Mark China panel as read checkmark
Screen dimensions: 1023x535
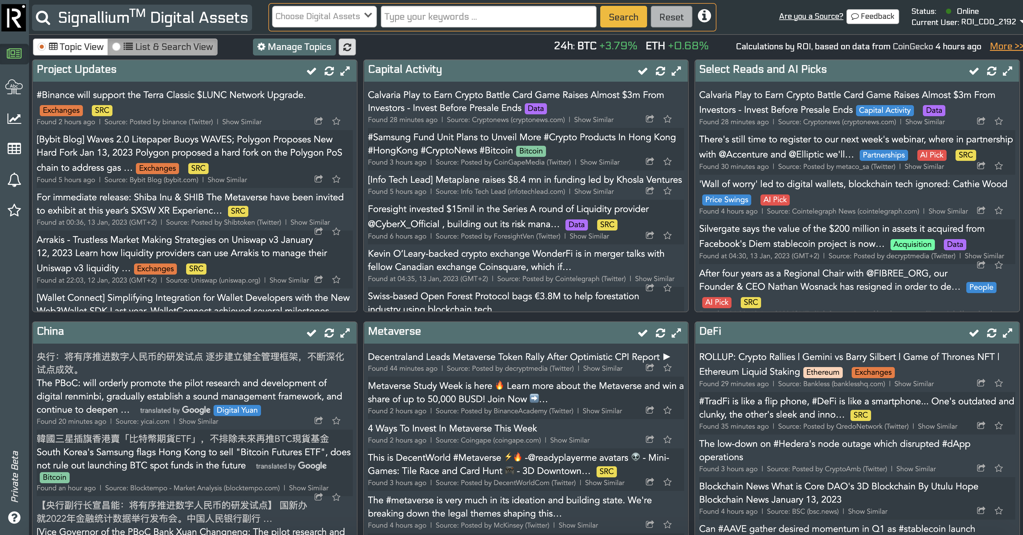pos(312,333)
